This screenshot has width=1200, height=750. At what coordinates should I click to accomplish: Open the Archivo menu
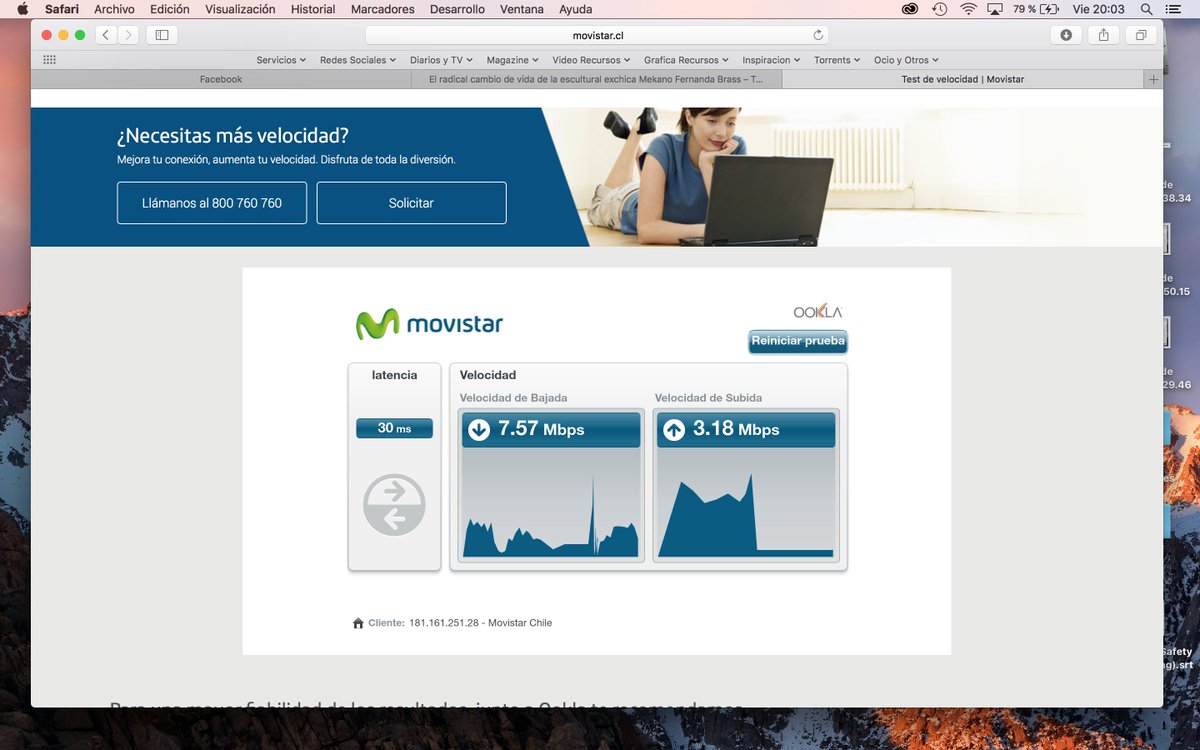coord(114,9)
